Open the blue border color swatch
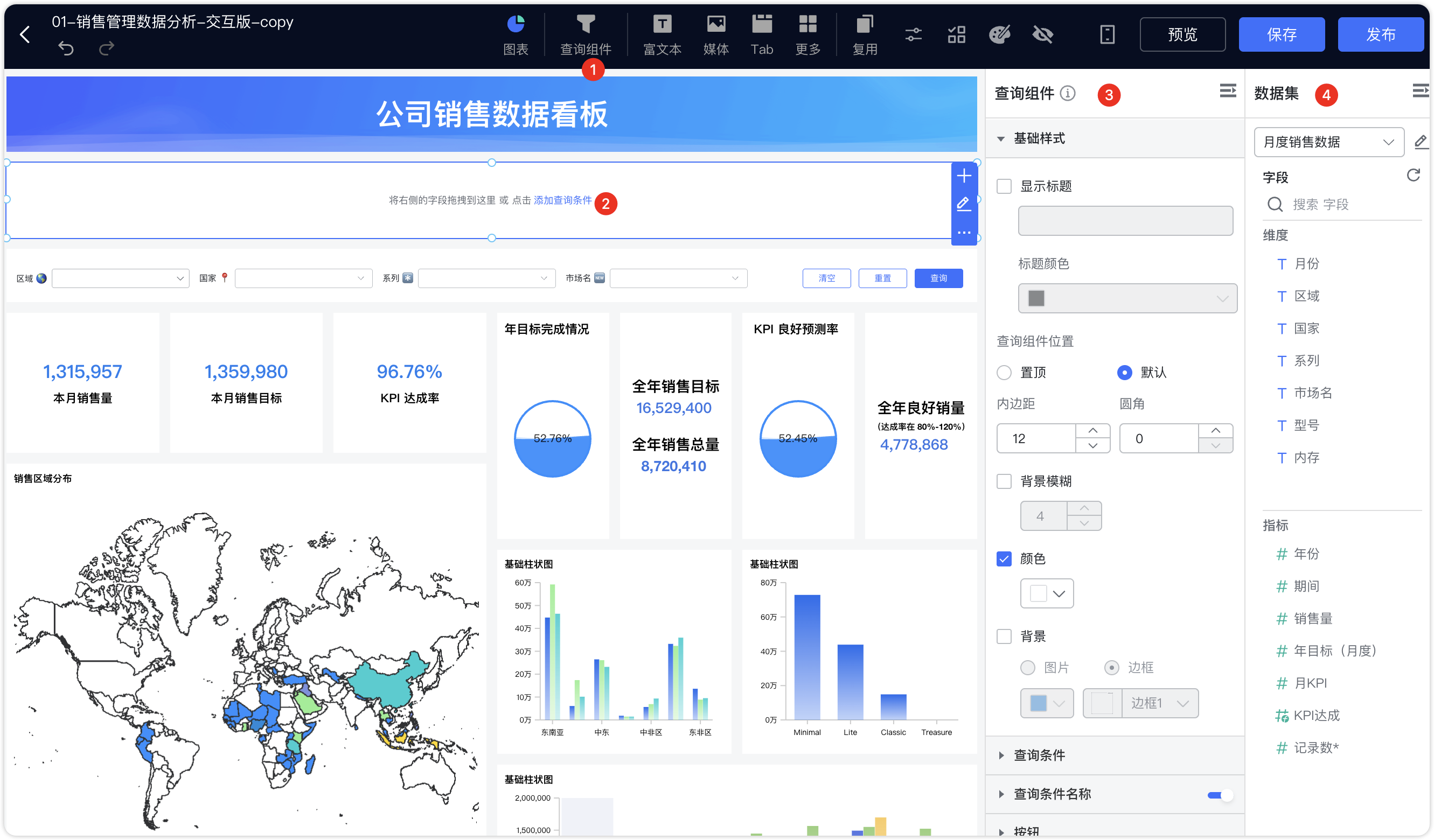Image resolution: width=1434 pixels, height=840 pixels. (x=1047, y=704)
